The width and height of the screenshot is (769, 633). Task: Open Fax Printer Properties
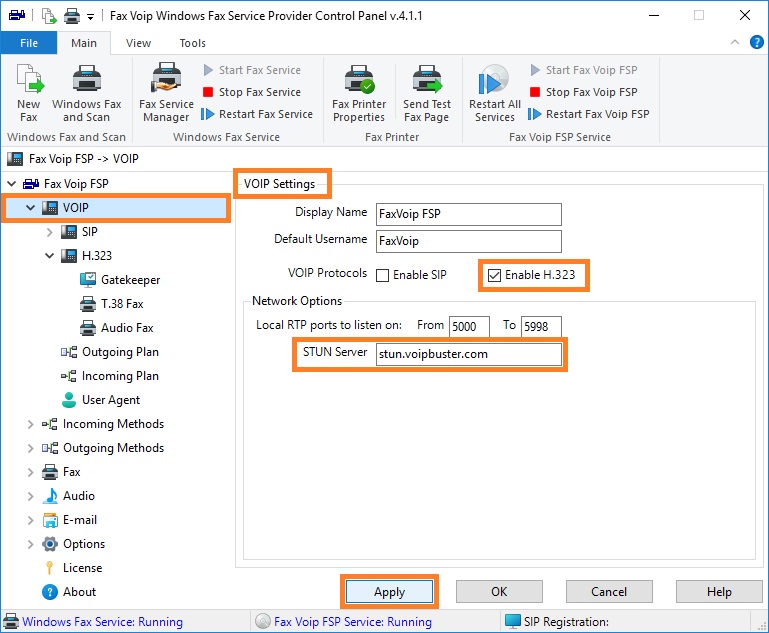point(359,93)
